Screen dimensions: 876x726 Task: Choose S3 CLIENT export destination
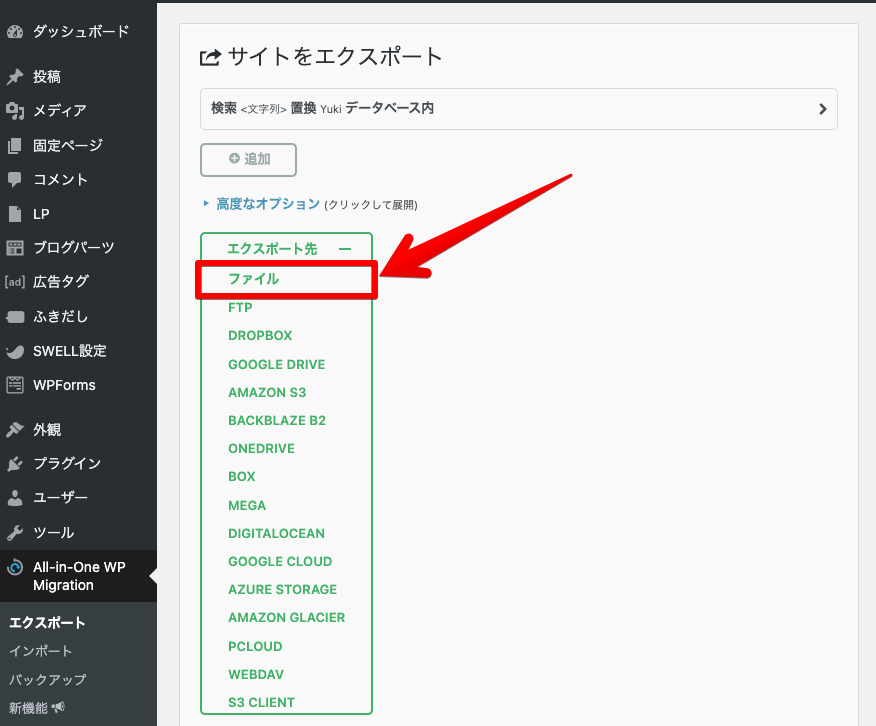pyautogui.click(x=261, y=703)
